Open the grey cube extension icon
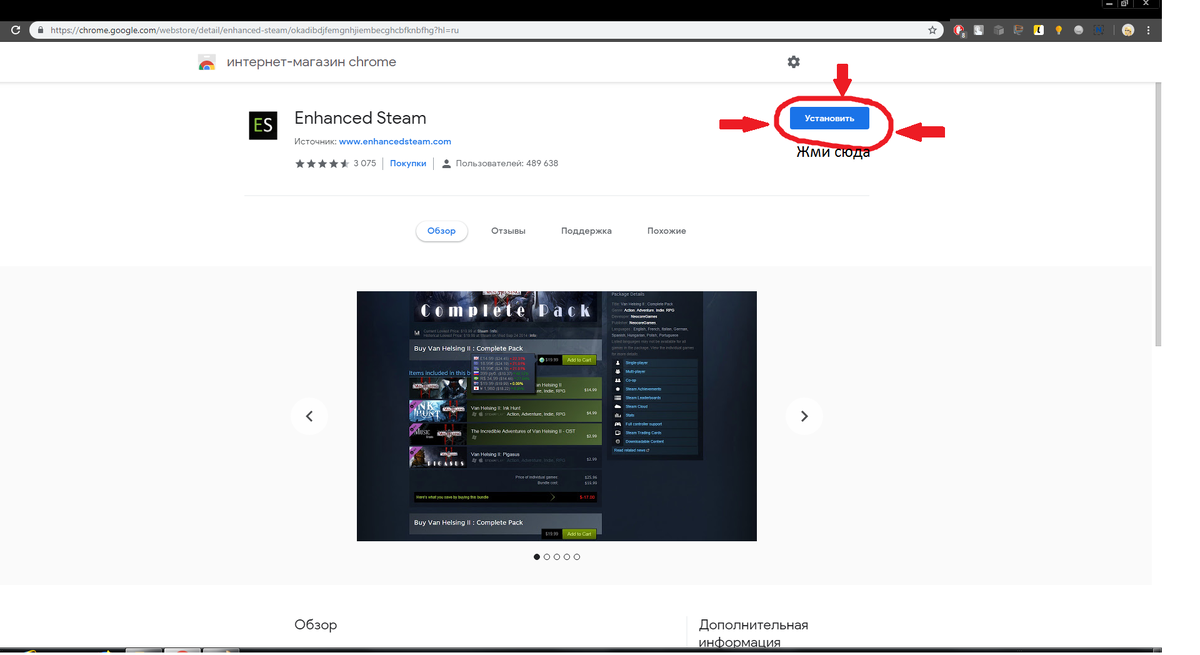 coord(999,31)
